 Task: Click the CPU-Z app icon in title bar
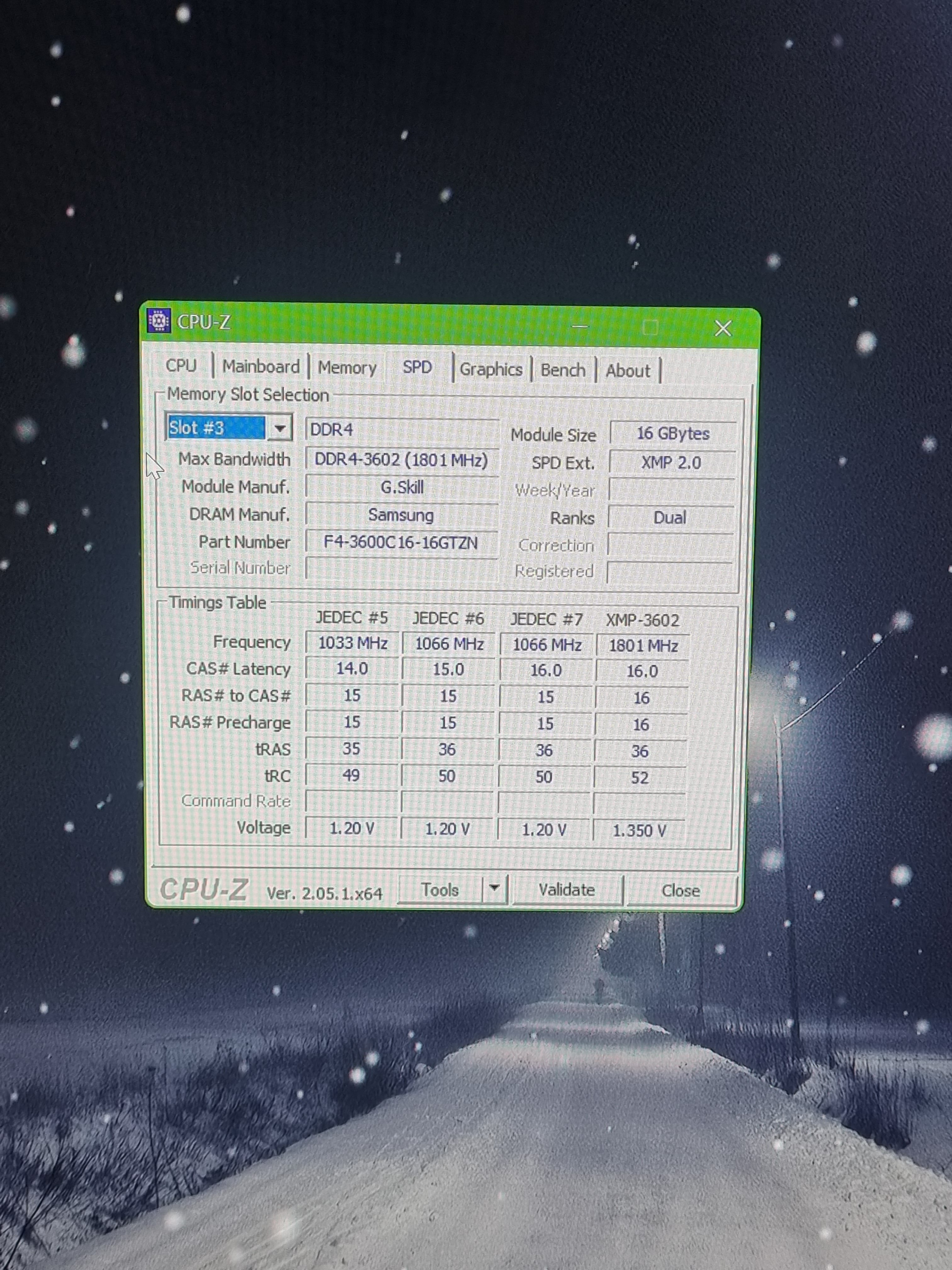coord(159,321)
